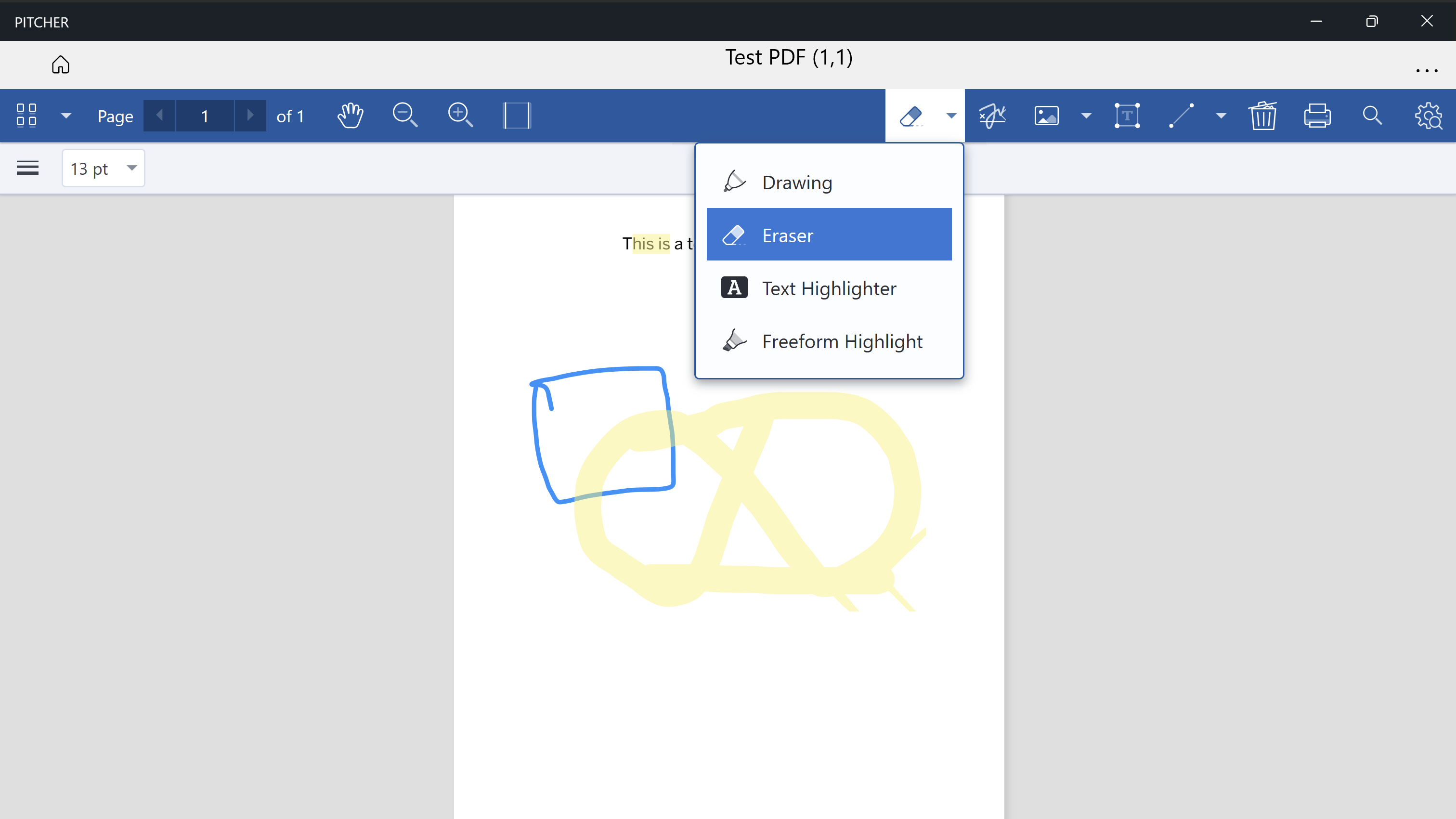Select Text Highlighter menu item
The image size is (1456, 819).
829,288
